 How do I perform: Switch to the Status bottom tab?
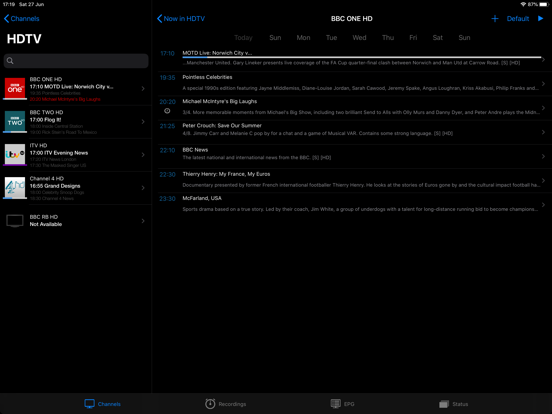(453, 404)
